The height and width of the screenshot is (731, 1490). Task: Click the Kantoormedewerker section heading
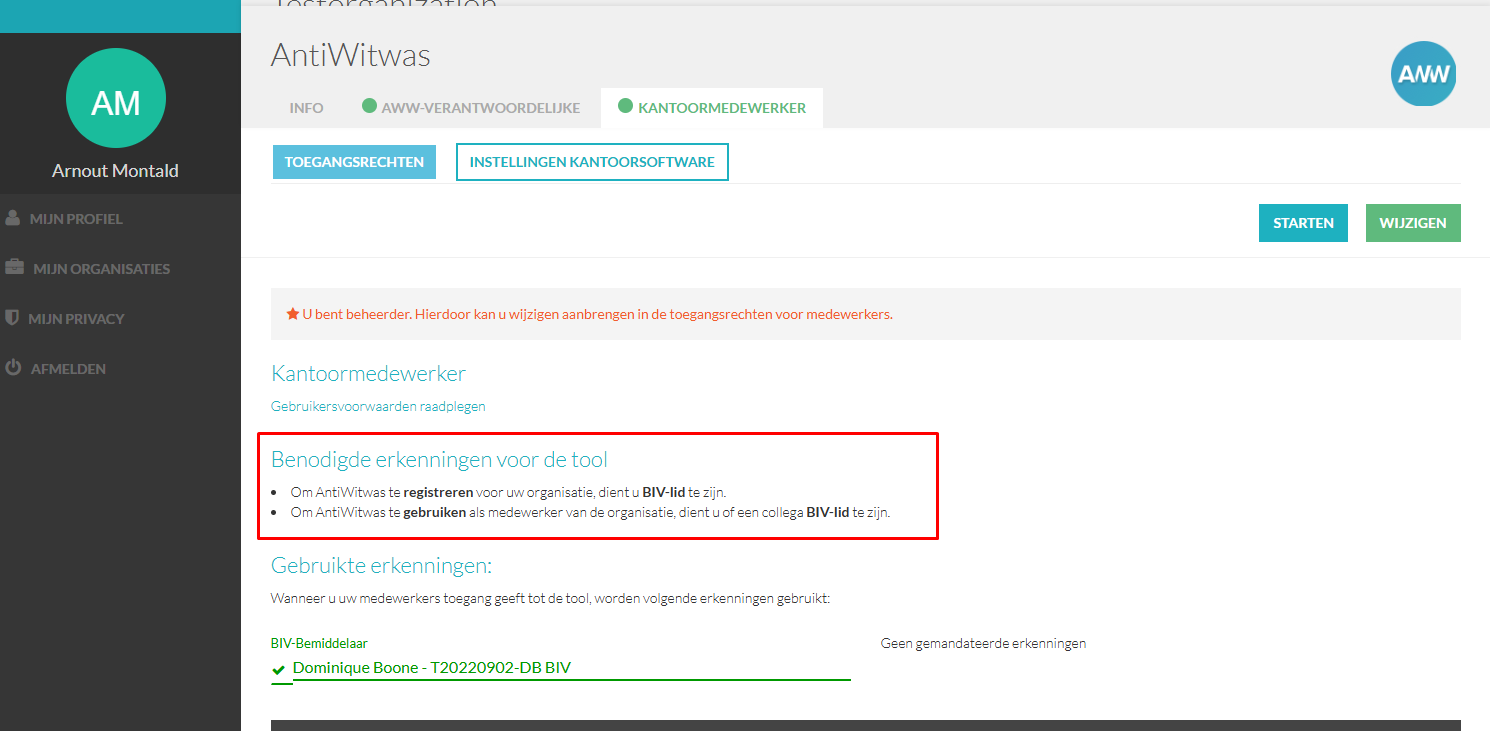point(368,374)
